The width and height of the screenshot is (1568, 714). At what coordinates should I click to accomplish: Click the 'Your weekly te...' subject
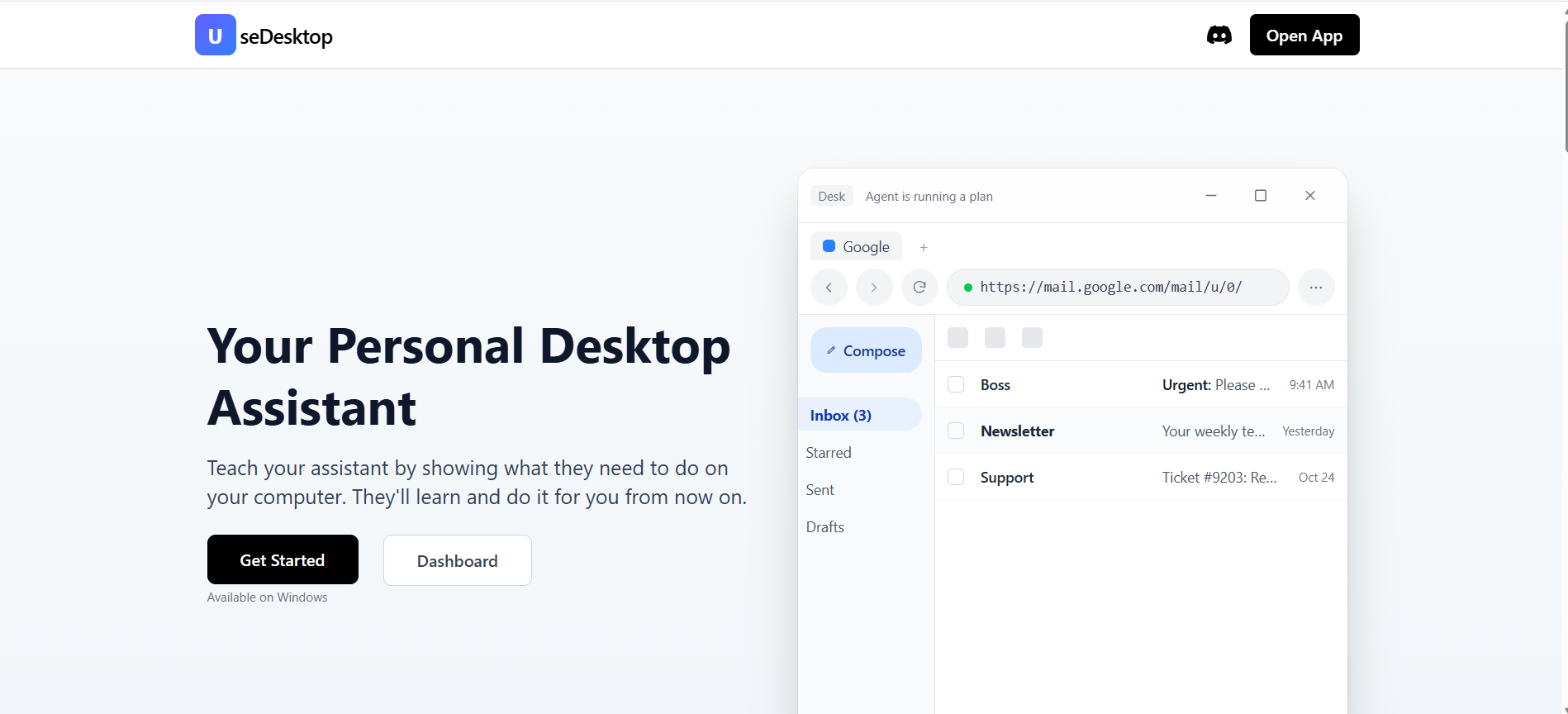[1214, 431]
